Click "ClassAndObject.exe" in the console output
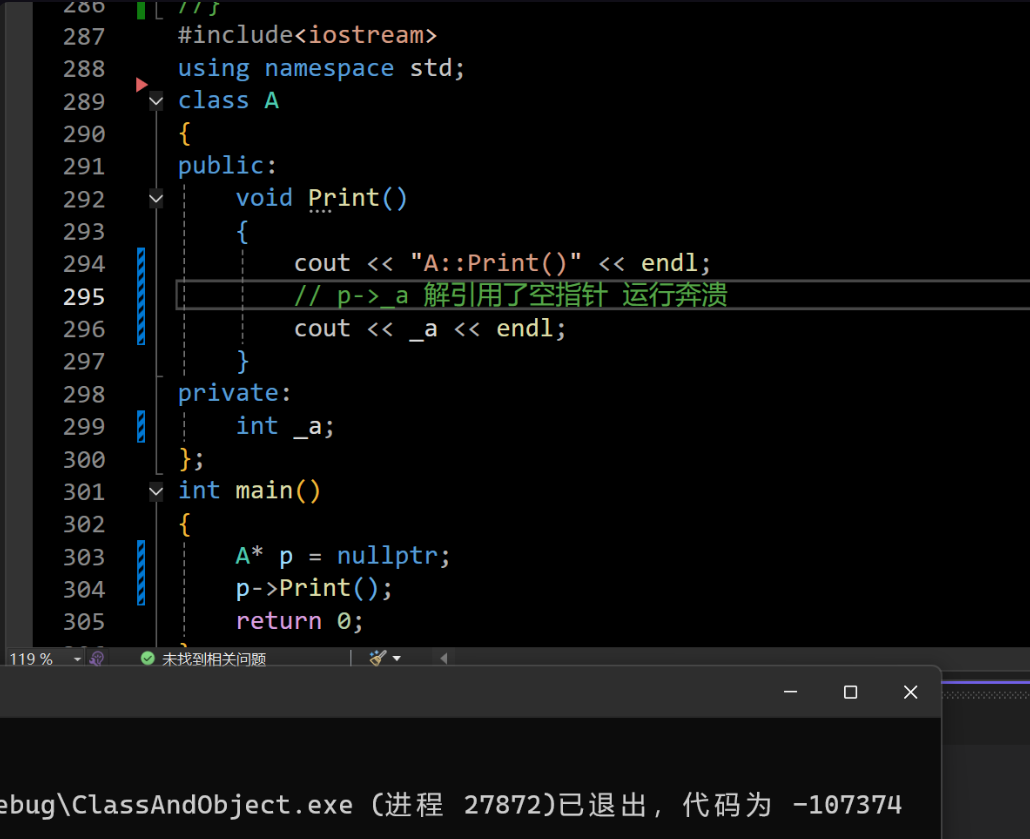 click(212, 805)
